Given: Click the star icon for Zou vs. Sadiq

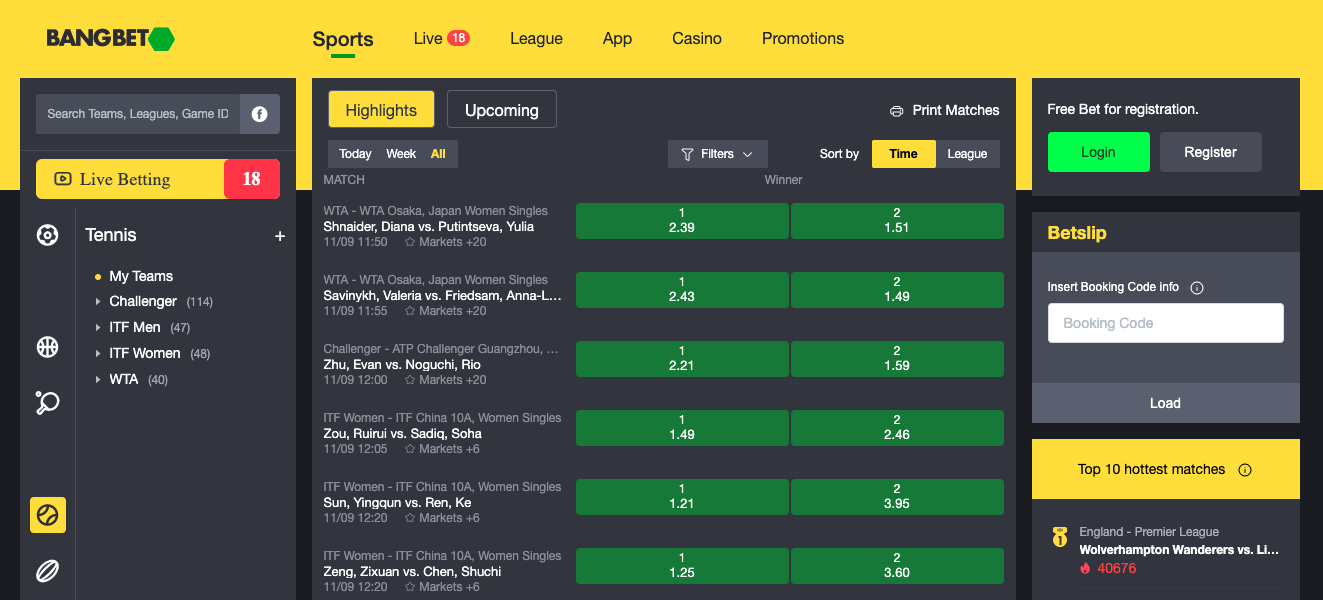Looking at the screenshot, I should coord(409,449).
